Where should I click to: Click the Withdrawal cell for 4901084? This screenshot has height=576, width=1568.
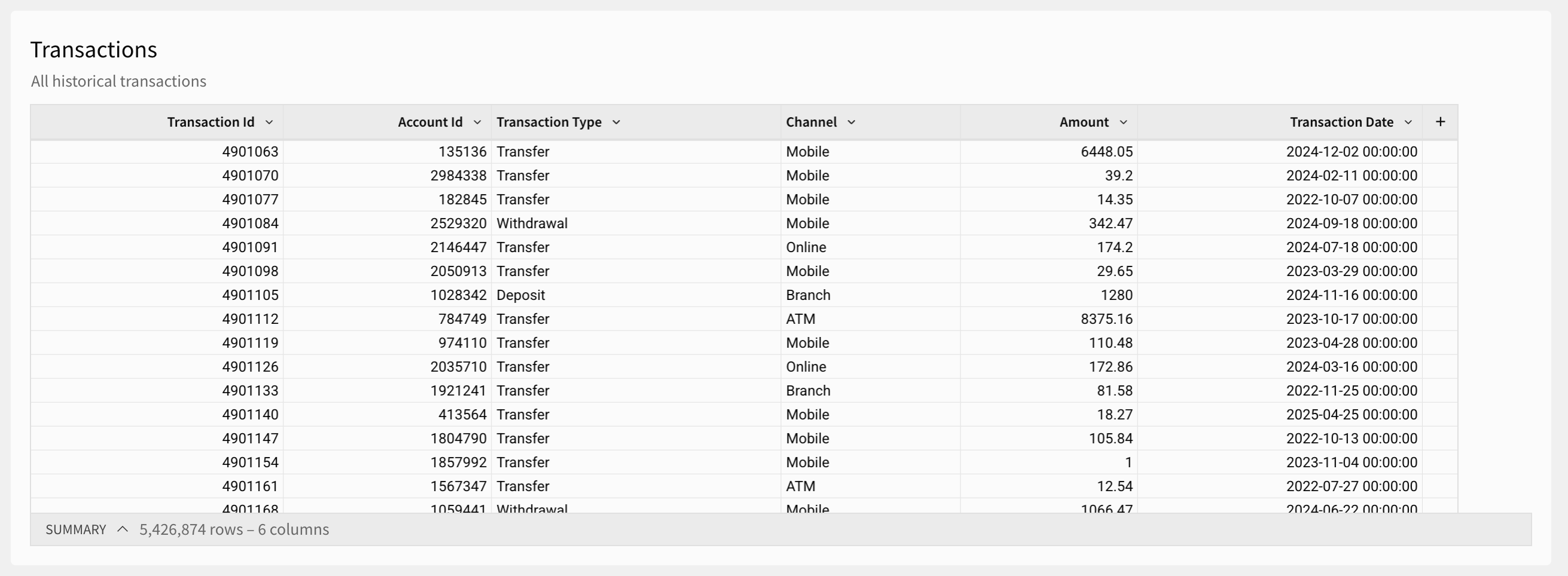point(532,223)
